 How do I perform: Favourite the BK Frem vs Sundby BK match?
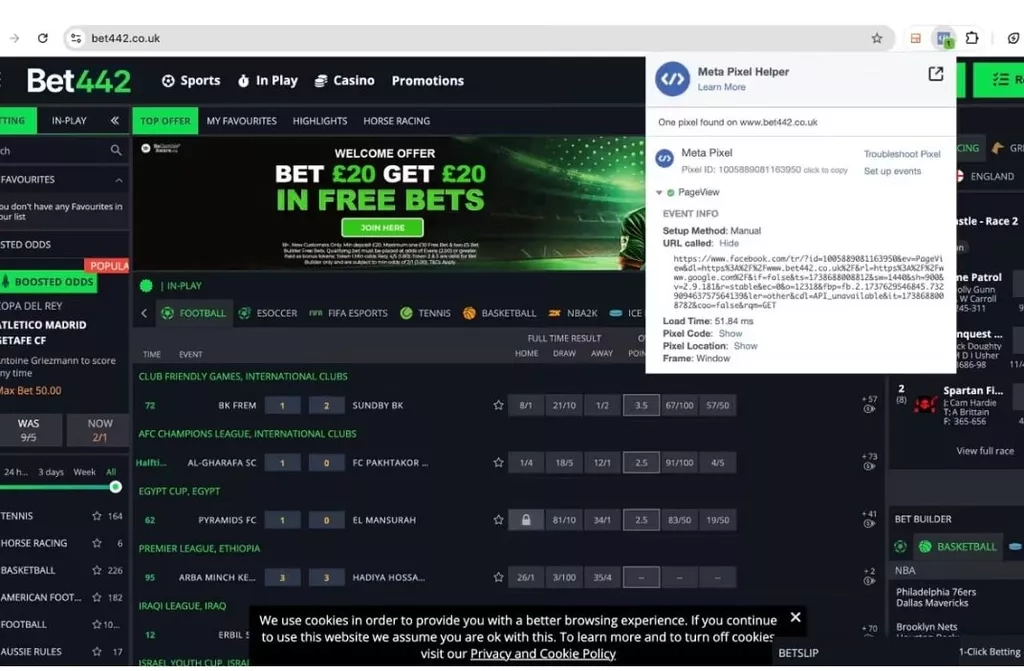(x=498, y=405)
